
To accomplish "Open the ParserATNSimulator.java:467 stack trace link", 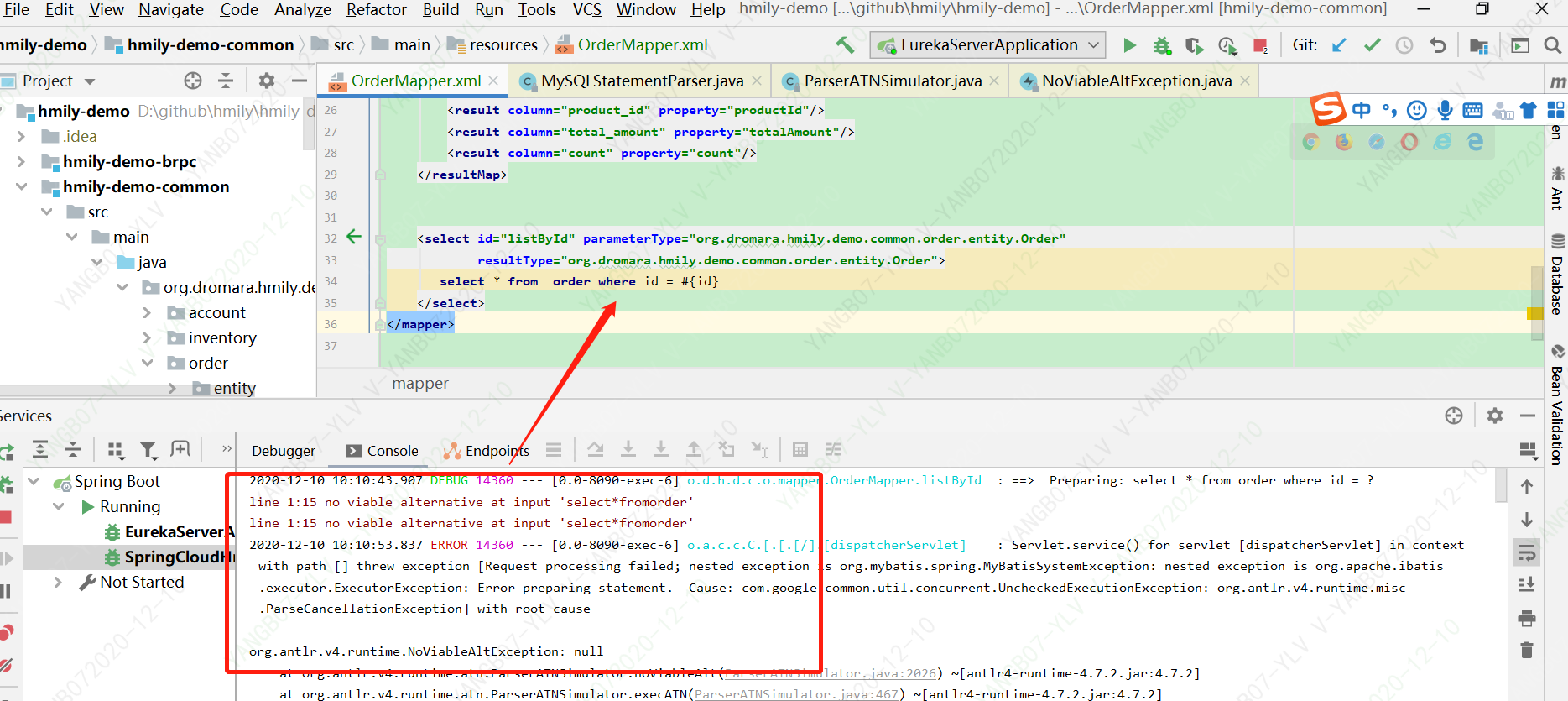I will [796, 694].
